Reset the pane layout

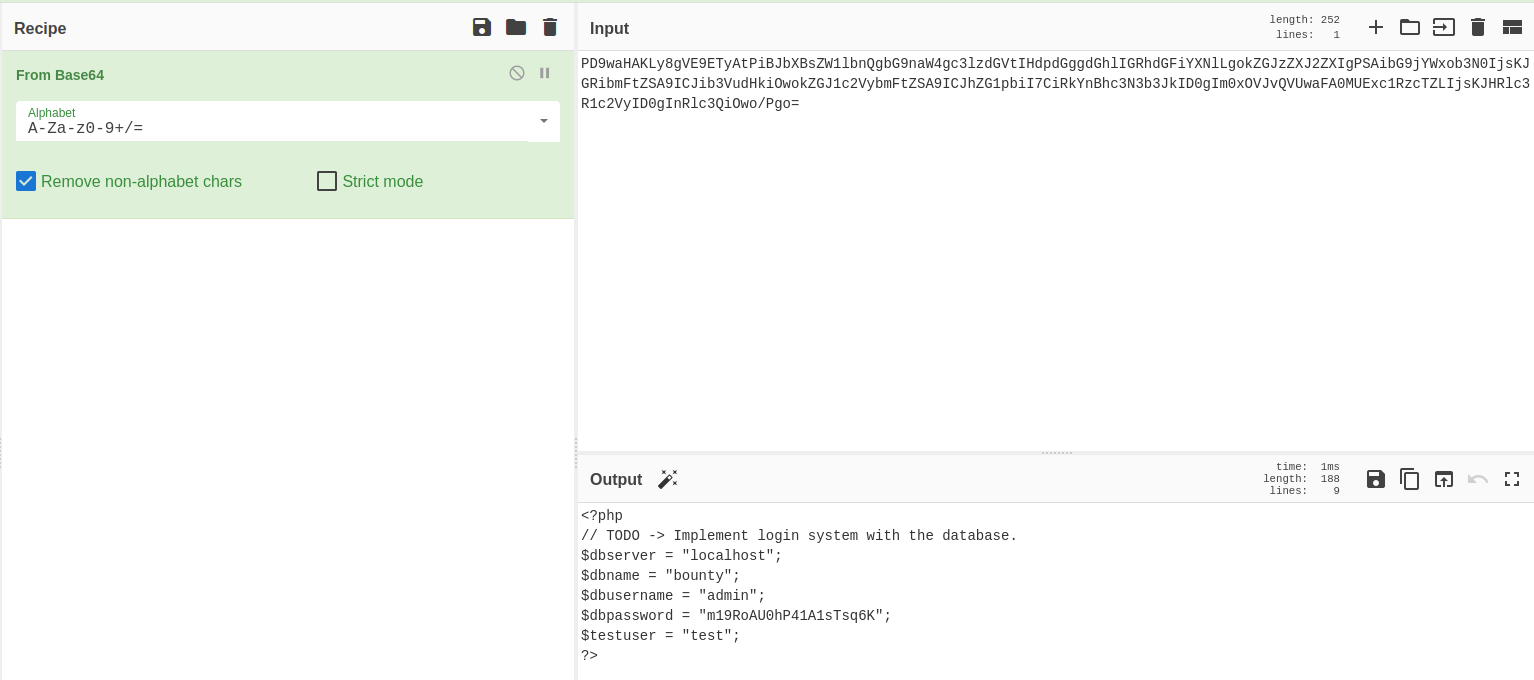coord(1512,27)
